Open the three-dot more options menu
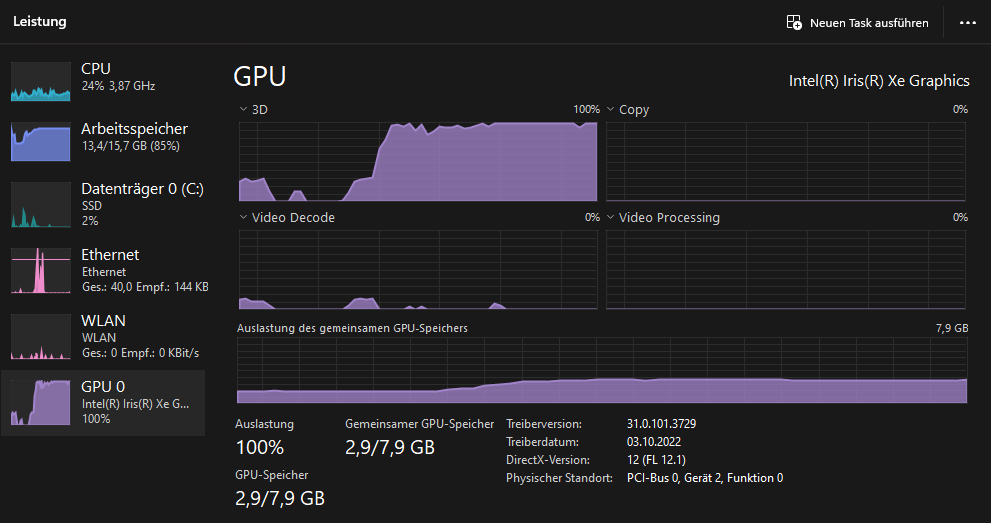This screenshot has height=523, width=991. tap(968, 23)
